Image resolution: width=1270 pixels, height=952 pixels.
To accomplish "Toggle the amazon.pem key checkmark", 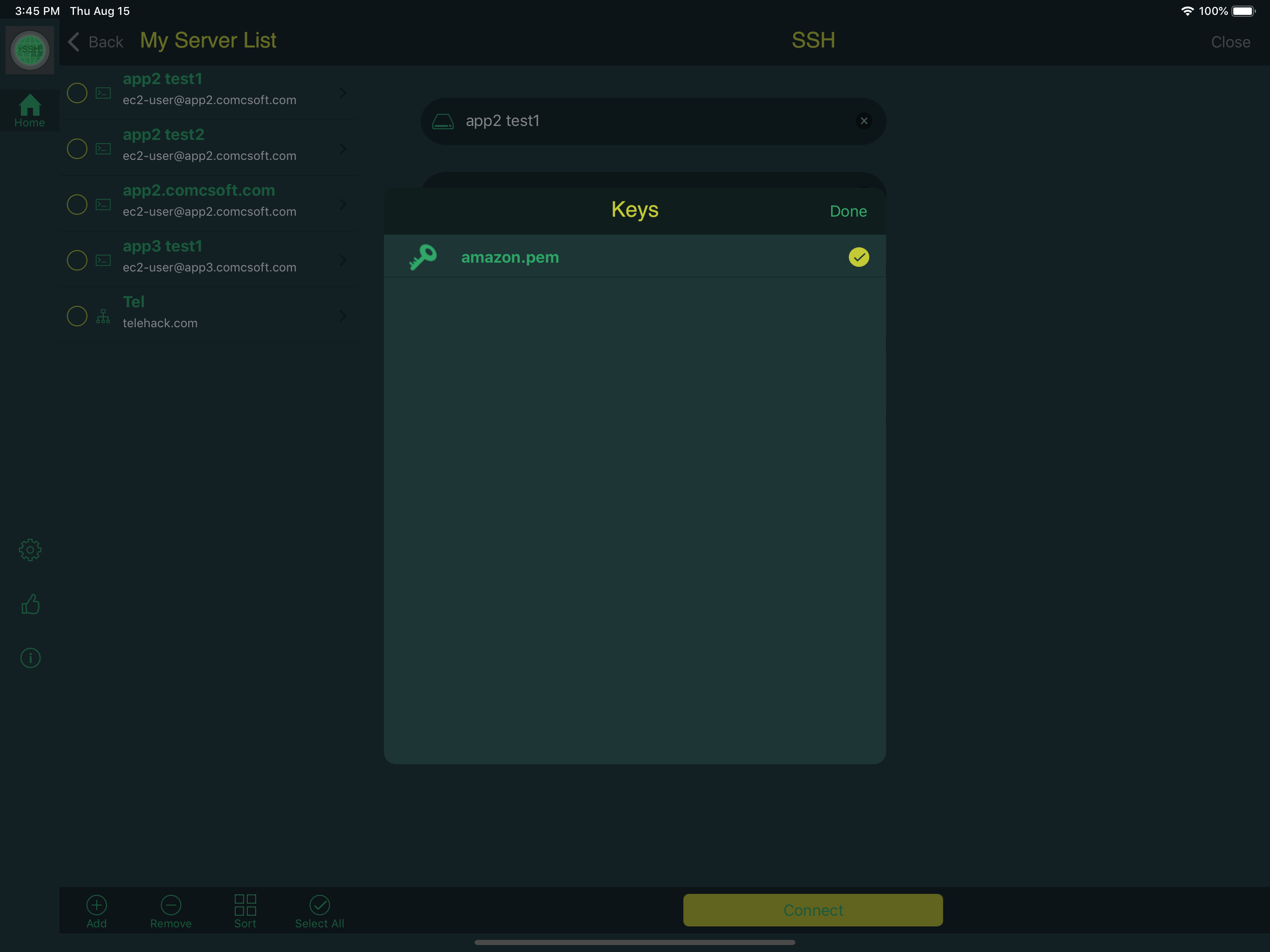I will [x=858, y=257].
